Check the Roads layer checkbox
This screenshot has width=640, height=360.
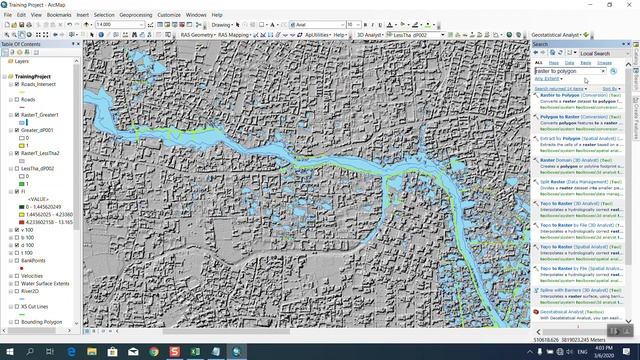tap(17, 100)
